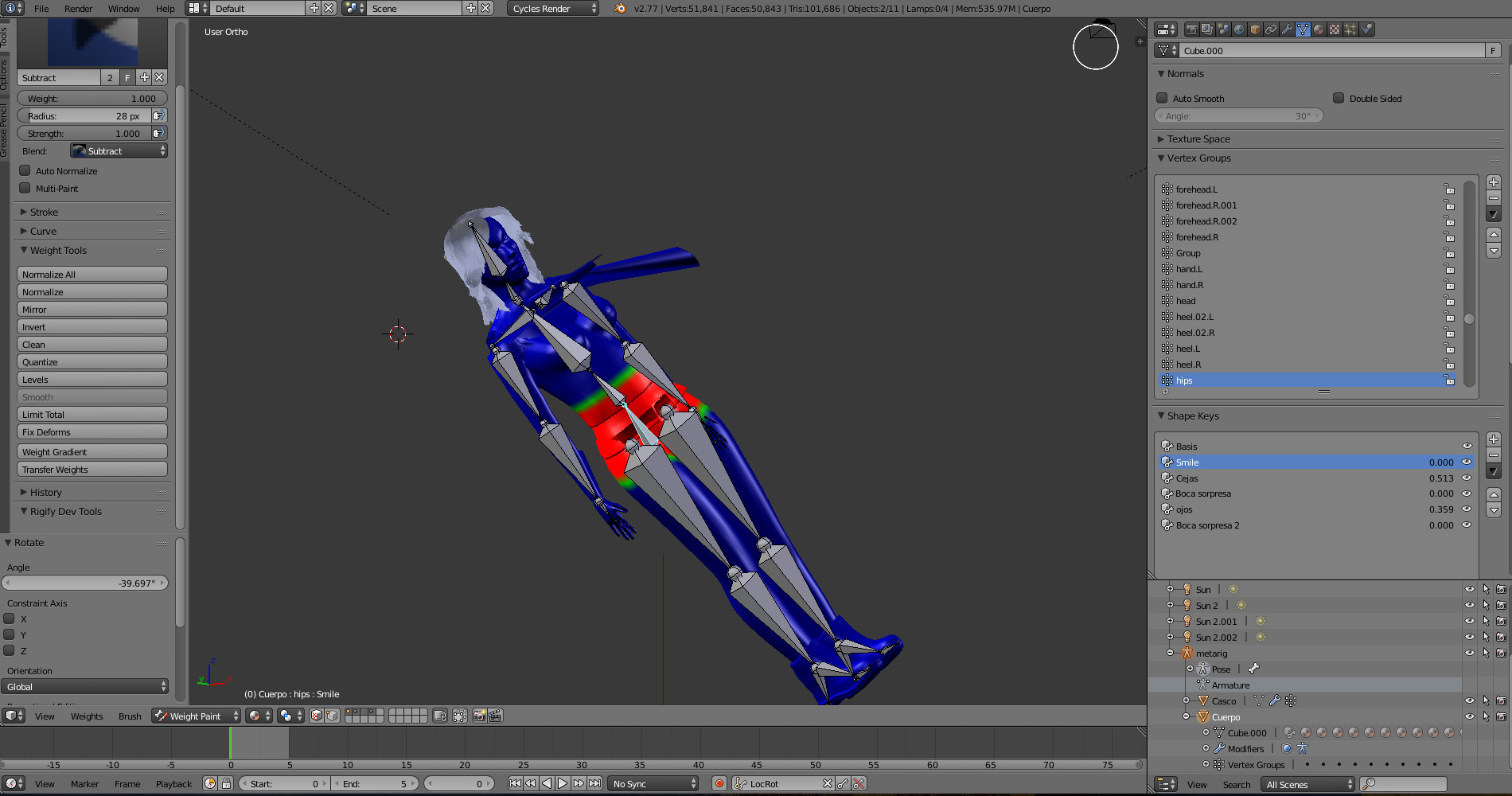Click the record auto-keyframe button

[x=719, y=784]
